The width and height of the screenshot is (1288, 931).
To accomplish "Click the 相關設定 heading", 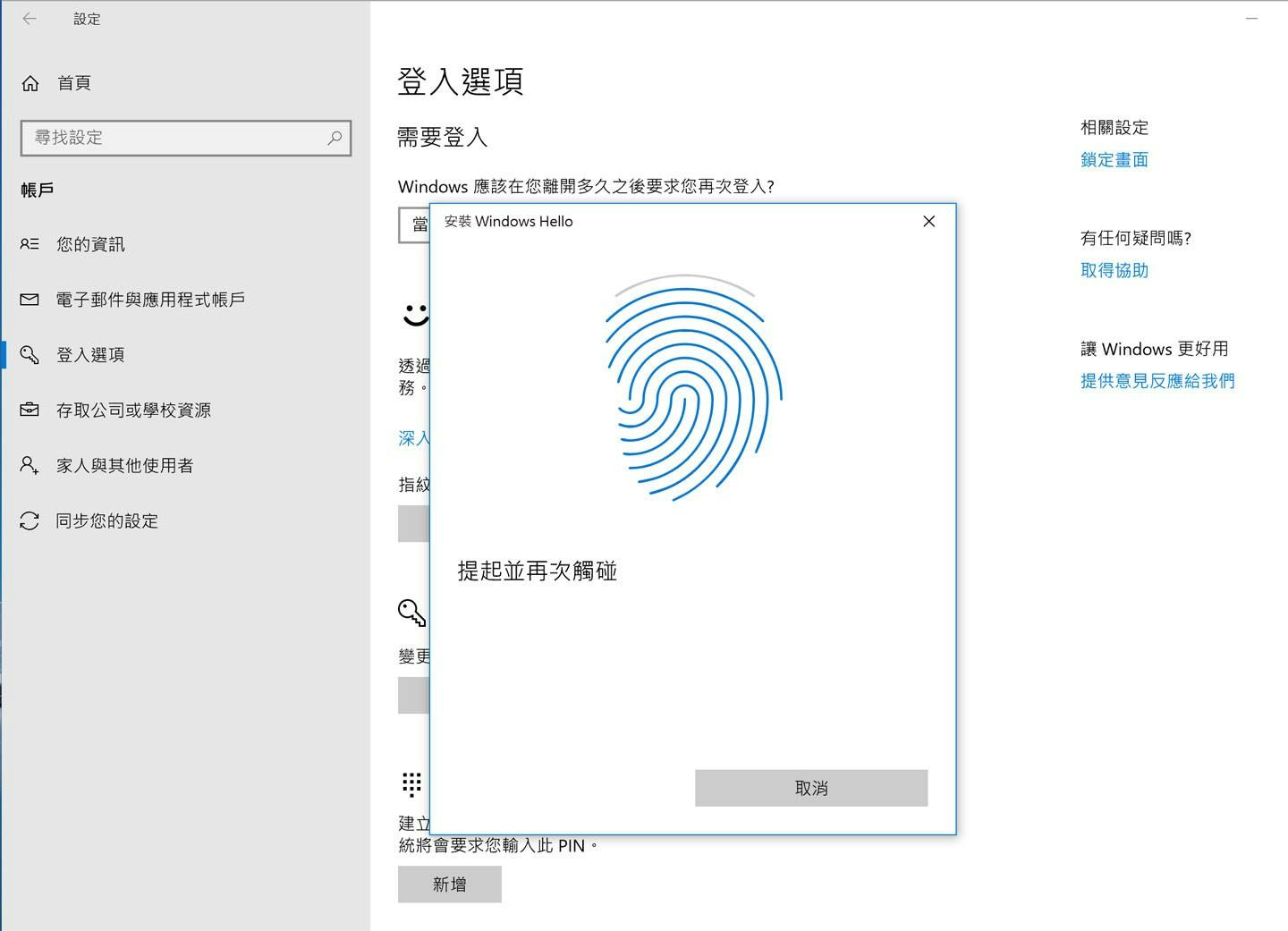I will 1114,128.
